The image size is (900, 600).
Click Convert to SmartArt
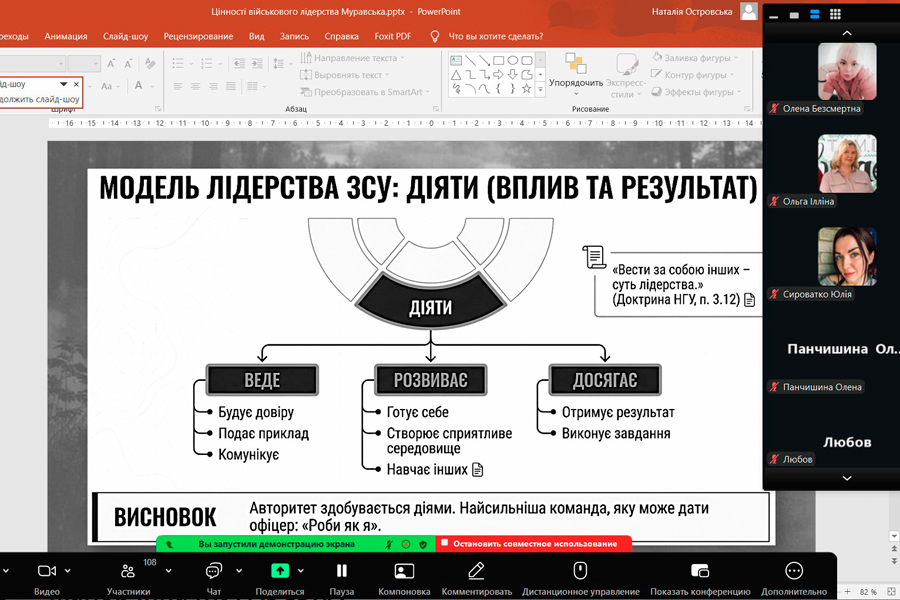[x=365, y=92]
